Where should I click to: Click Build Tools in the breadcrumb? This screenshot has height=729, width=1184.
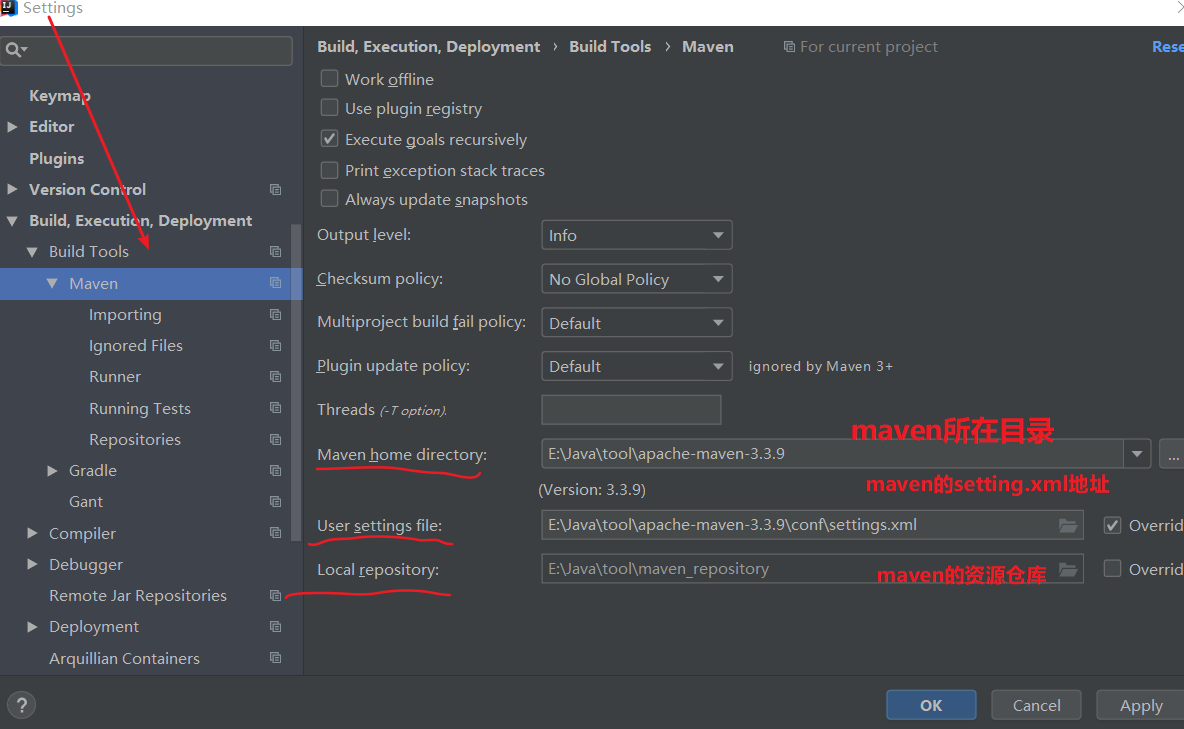click(609, 47)
